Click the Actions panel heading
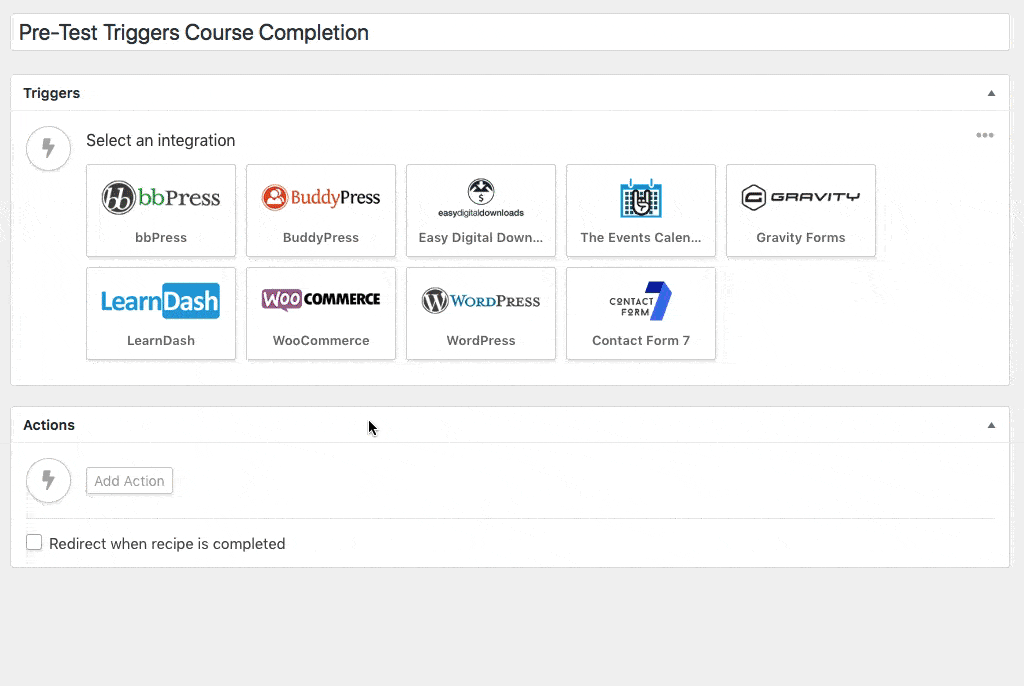 pos(49,425)
